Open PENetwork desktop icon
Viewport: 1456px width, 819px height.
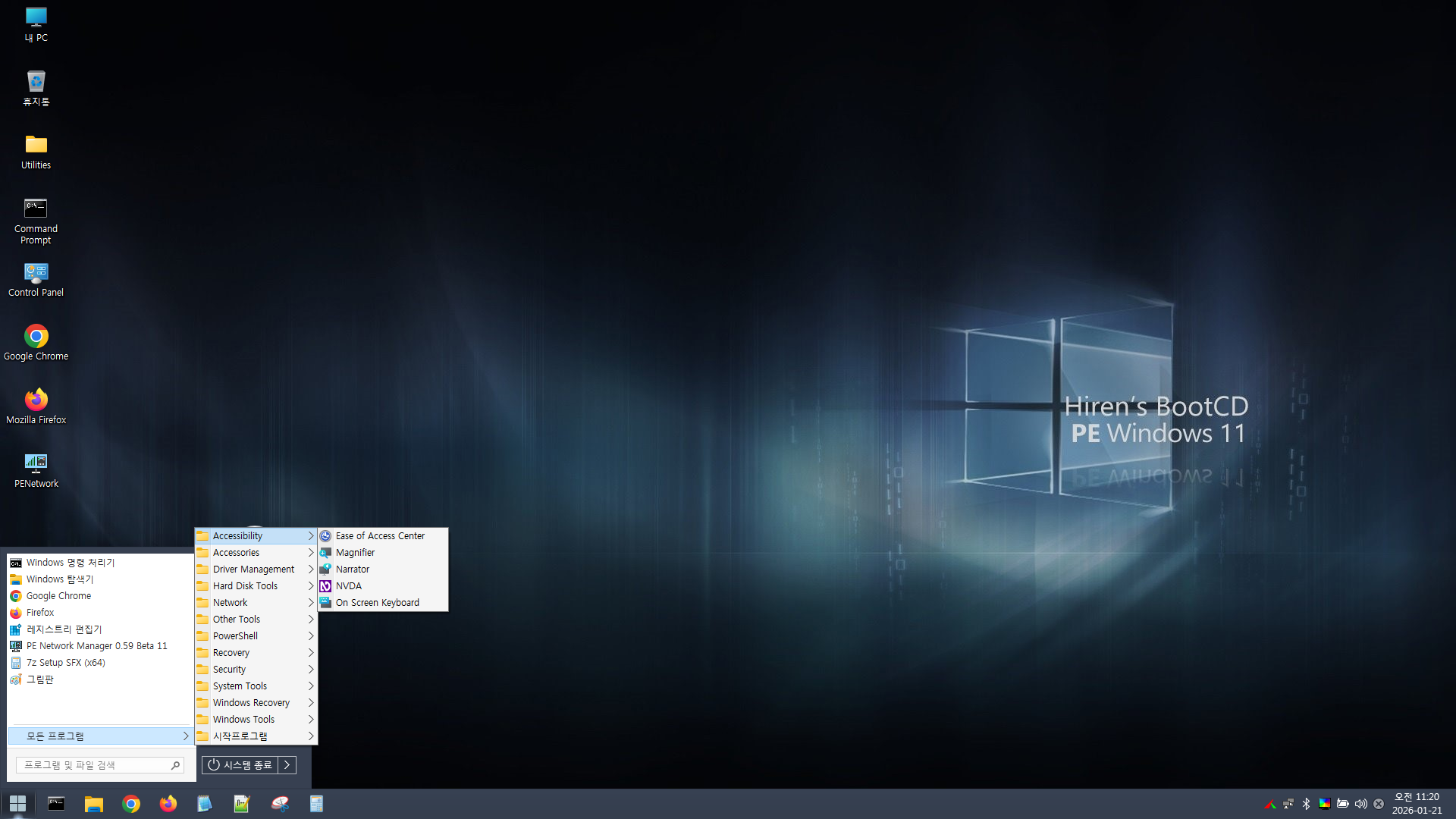point(36,469)
